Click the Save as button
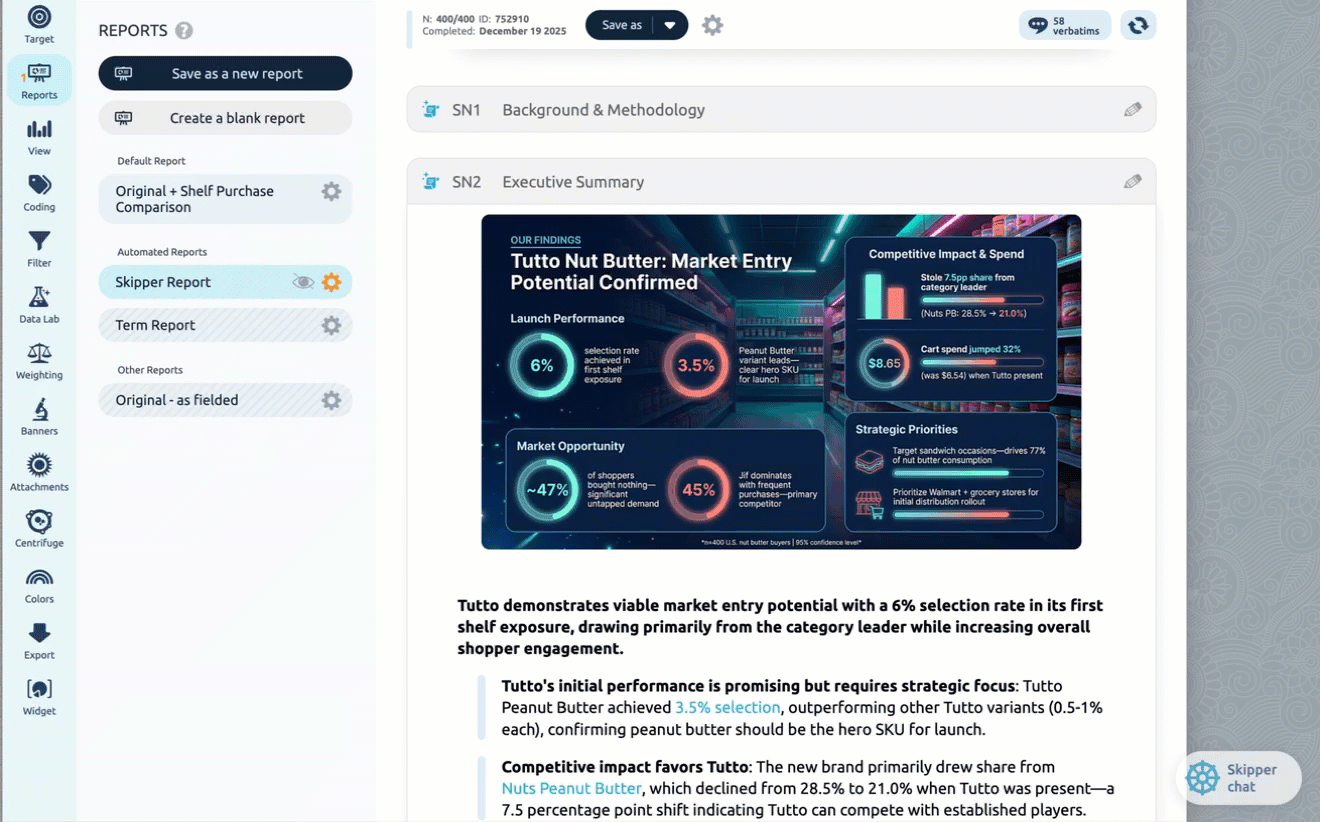Screen dimensions: 1320x822 tap(621, 25)
